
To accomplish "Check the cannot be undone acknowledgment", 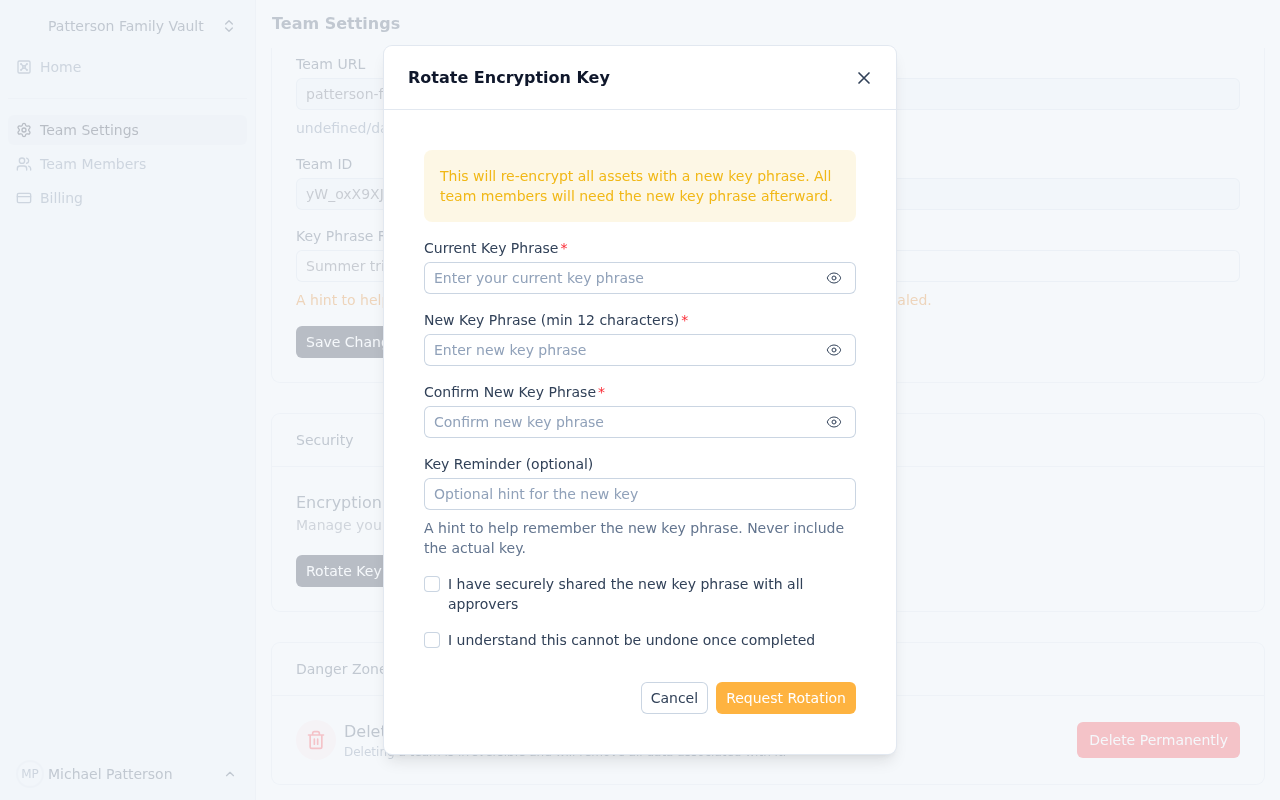I will point(432,640).
